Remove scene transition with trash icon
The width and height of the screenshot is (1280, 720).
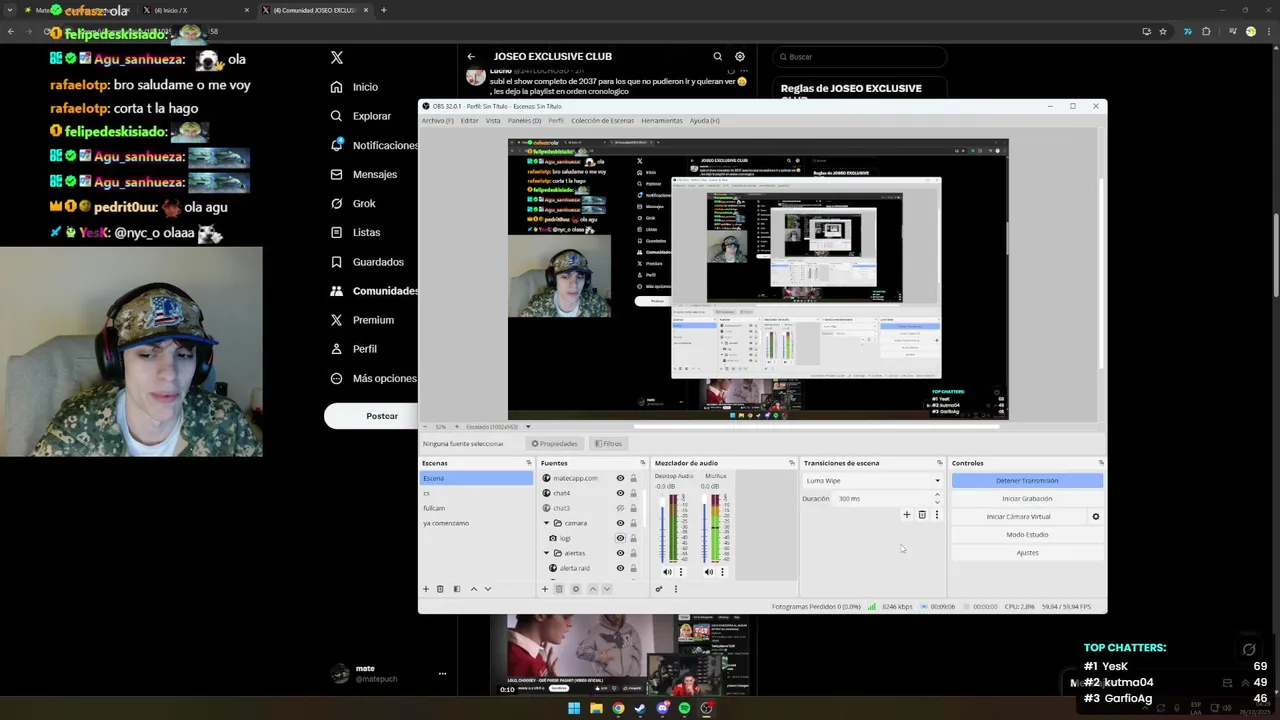[x=922, y=515]
